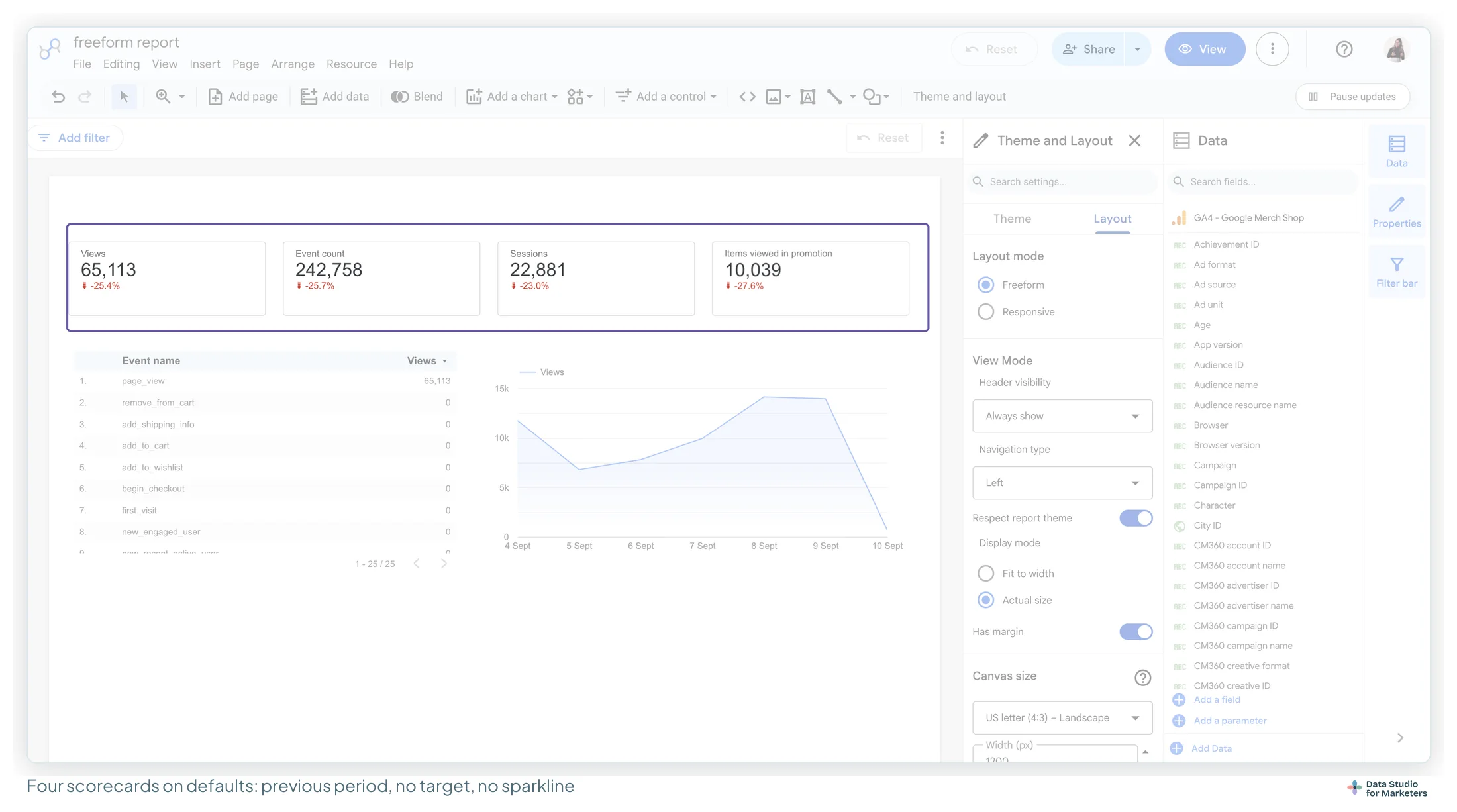Screen dimensions: 1457x812
Task: Select the cursor selection mode tool
Action: point(124,97)
